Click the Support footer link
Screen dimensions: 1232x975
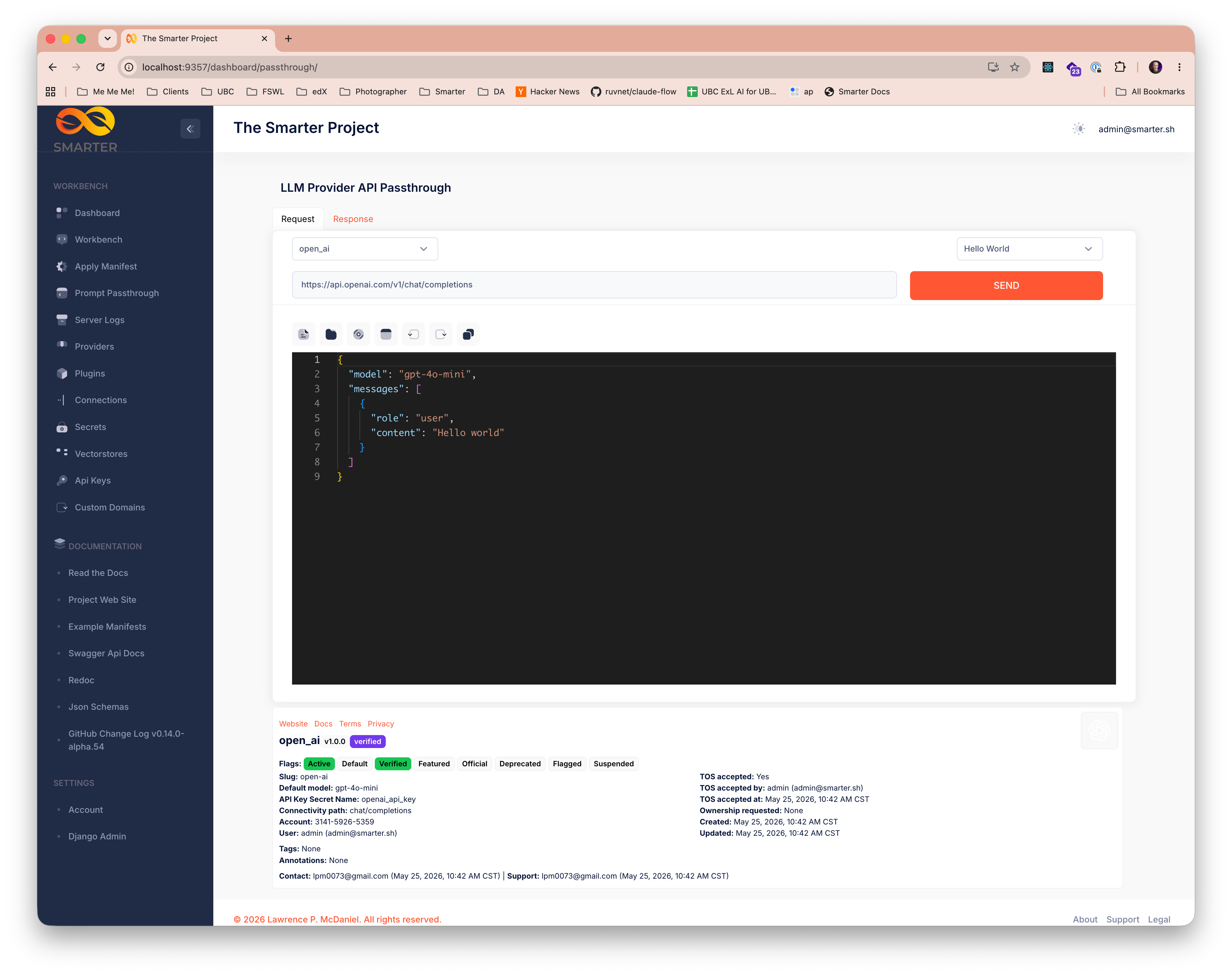click(1122, 920)
